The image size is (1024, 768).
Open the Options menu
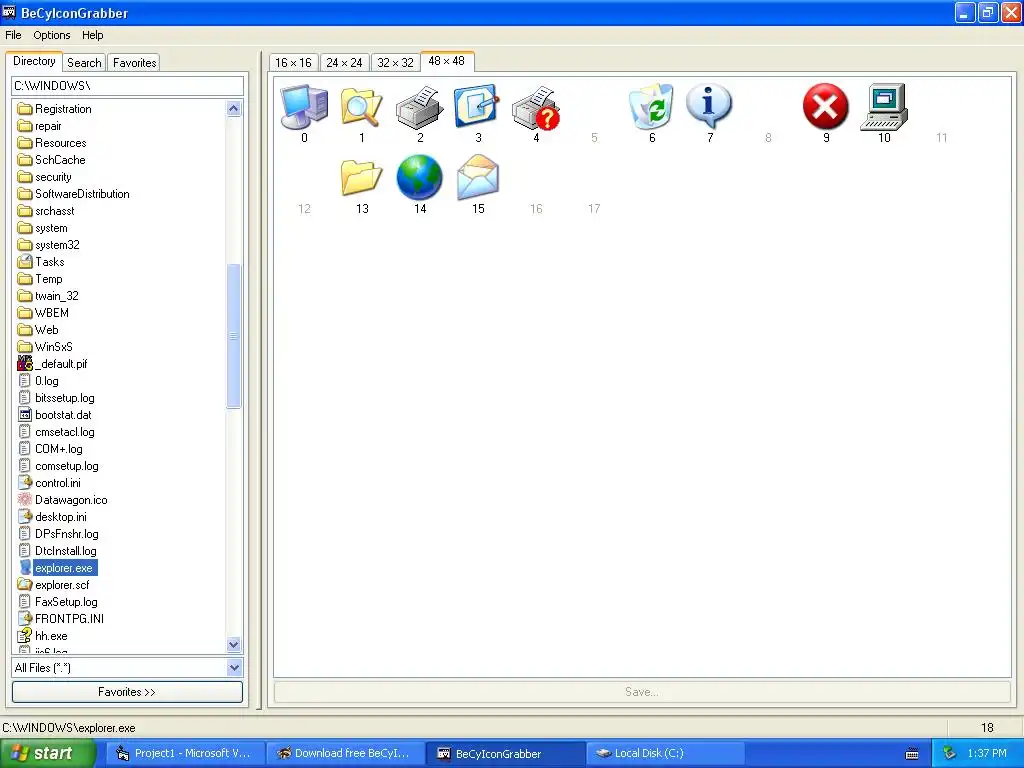[52, 35]
